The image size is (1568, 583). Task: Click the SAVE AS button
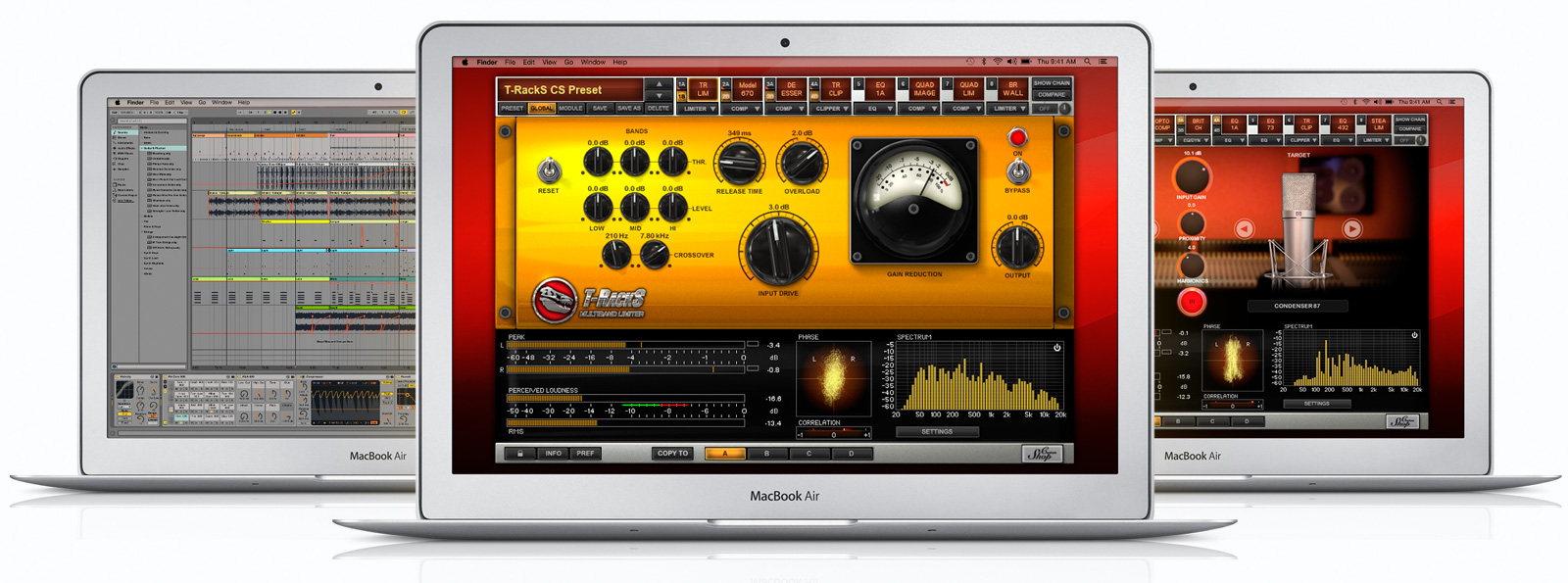(629, 109)
